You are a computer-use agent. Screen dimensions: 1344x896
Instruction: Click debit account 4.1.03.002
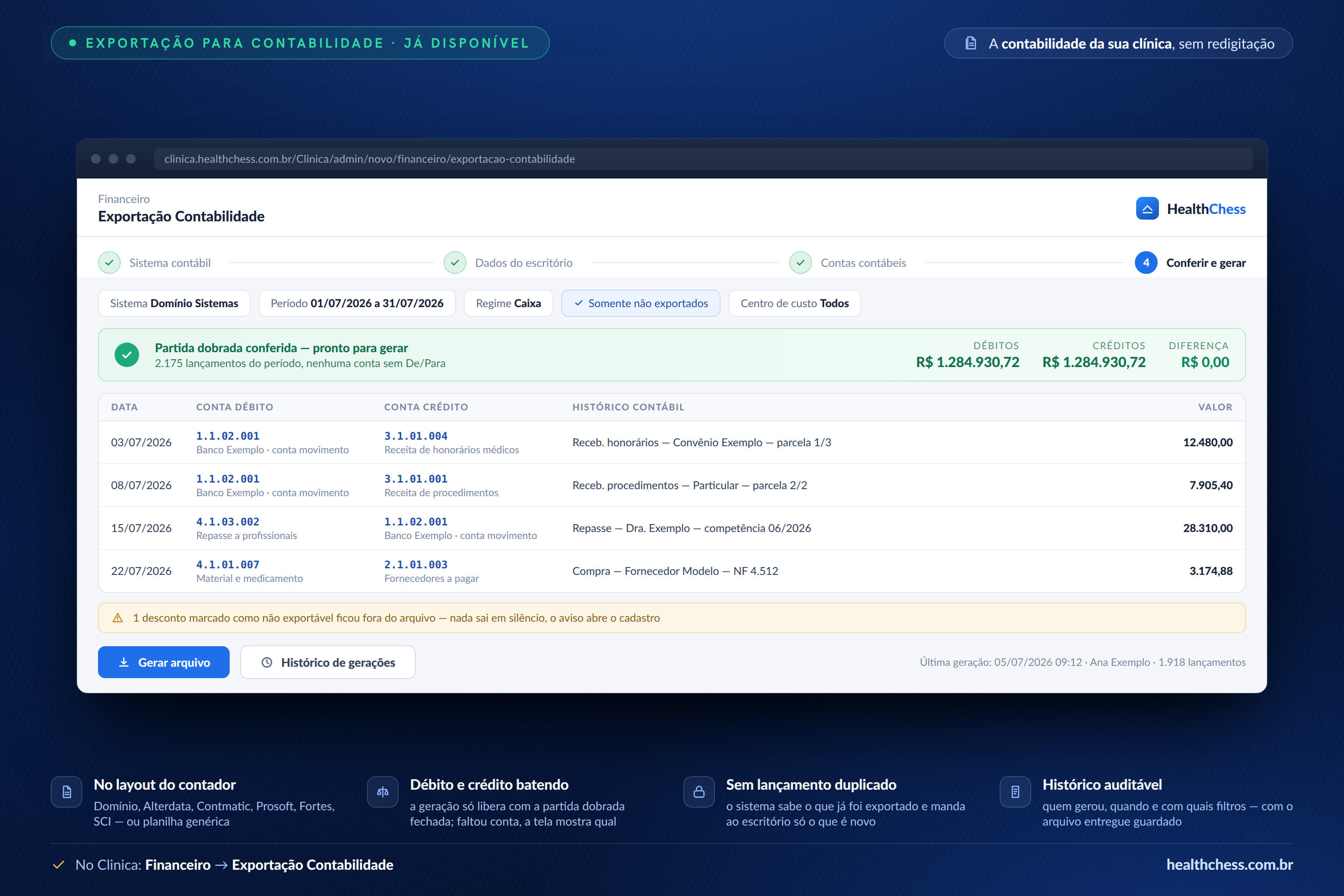228,521
